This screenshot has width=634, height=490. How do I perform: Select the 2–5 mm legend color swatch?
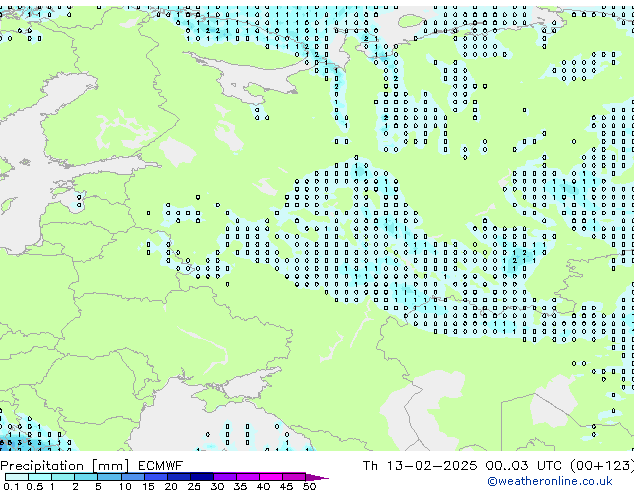[86, 477]
